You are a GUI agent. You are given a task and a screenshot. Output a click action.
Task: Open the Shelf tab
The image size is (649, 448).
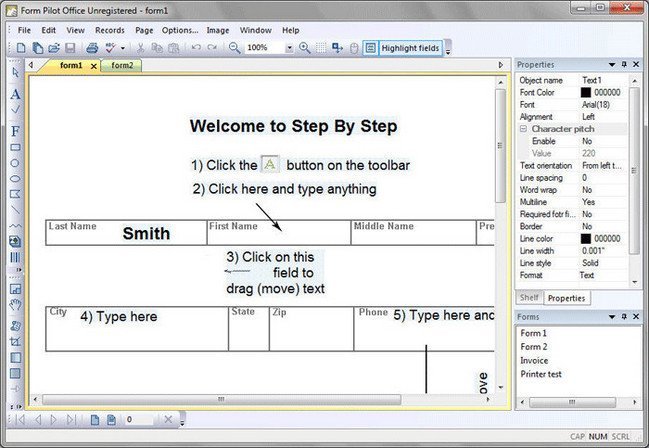coord(529,298)
